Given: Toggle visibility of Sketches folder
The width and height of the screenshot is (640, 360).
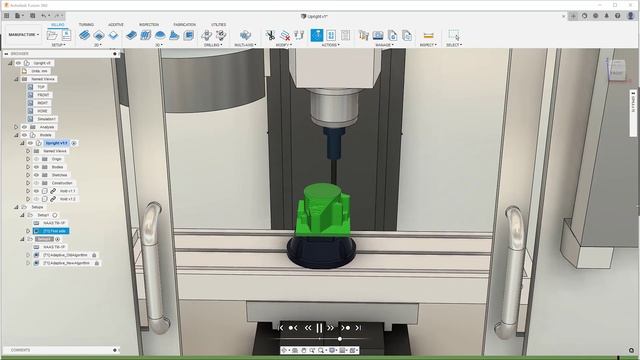Looking at the screenshot, I should click(x=36, y=175).
